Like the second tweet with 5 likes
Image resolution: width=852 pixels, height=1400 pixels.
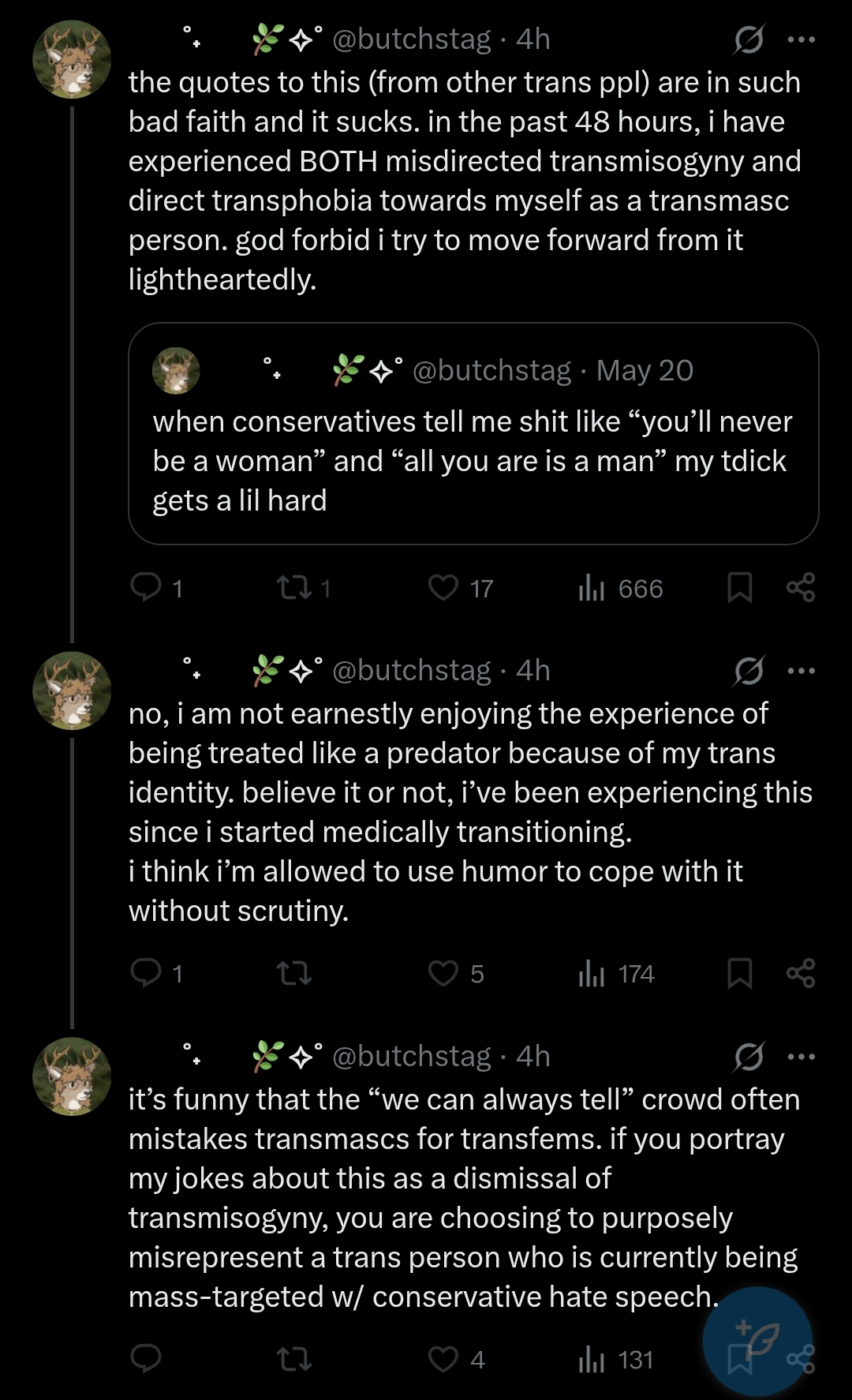pyautogui.click(x=443, y=973)
